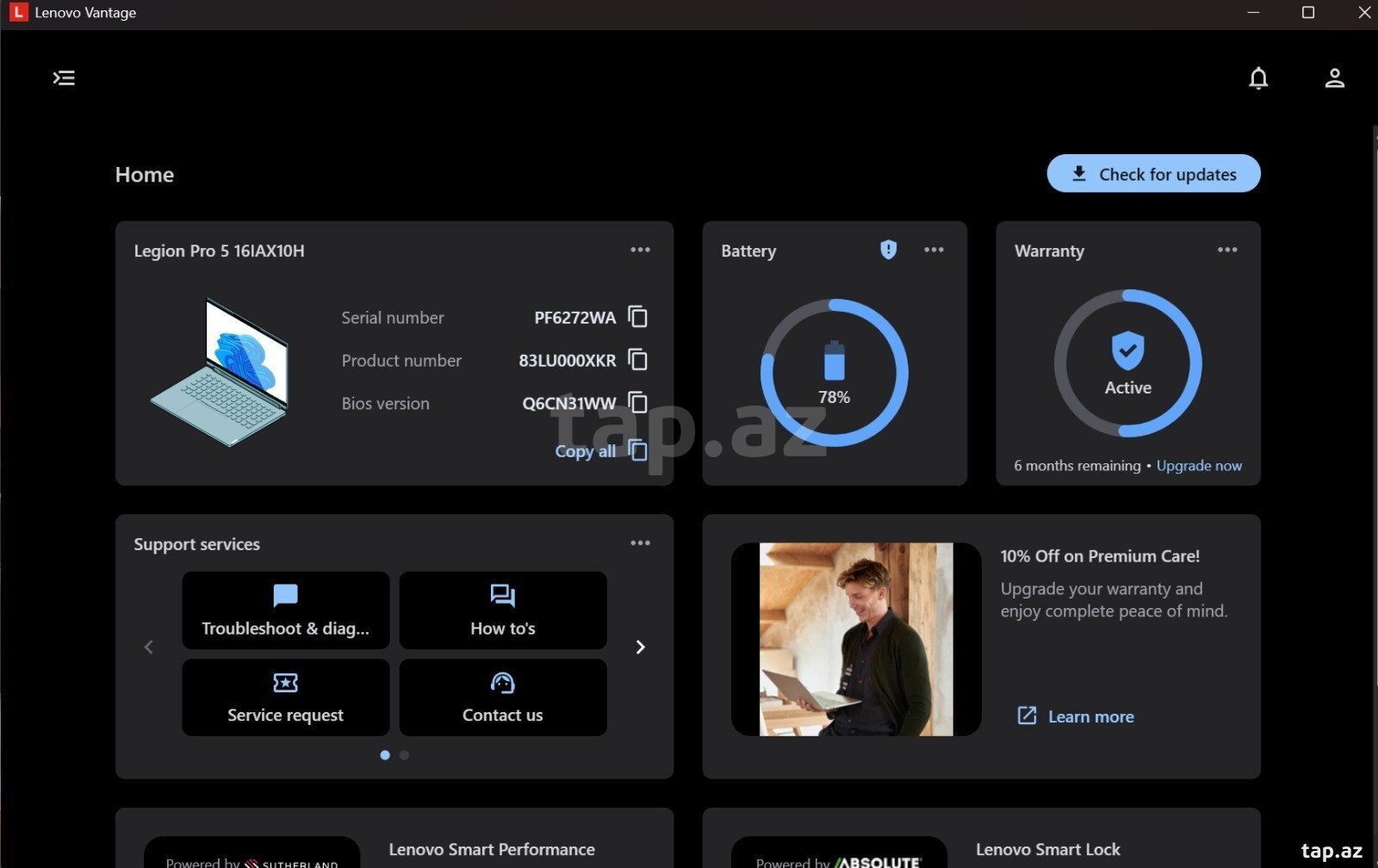Click Copy all device info
The height and width of the screenshot is (868, 1378).
click(x=600, y=450)
